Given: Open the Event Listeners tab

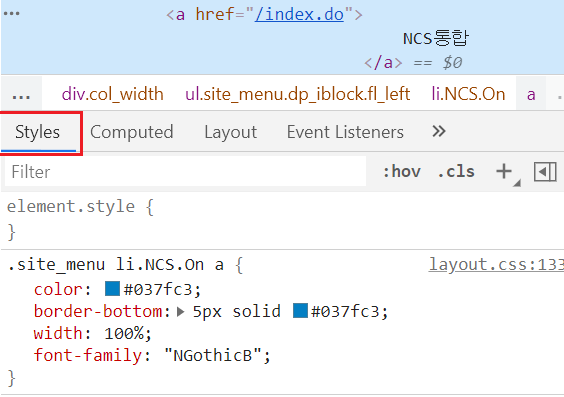Looking at the screenshot, I should 345,132.
